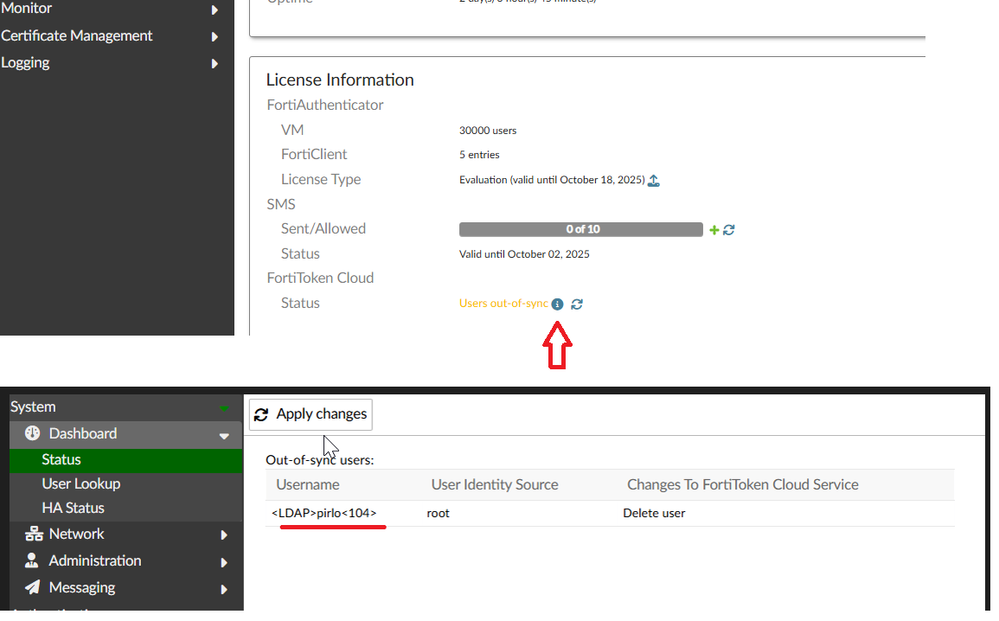Select the Status menu item
The height and width of the screenshot is (621, 999).
click(x=126, y=460)
